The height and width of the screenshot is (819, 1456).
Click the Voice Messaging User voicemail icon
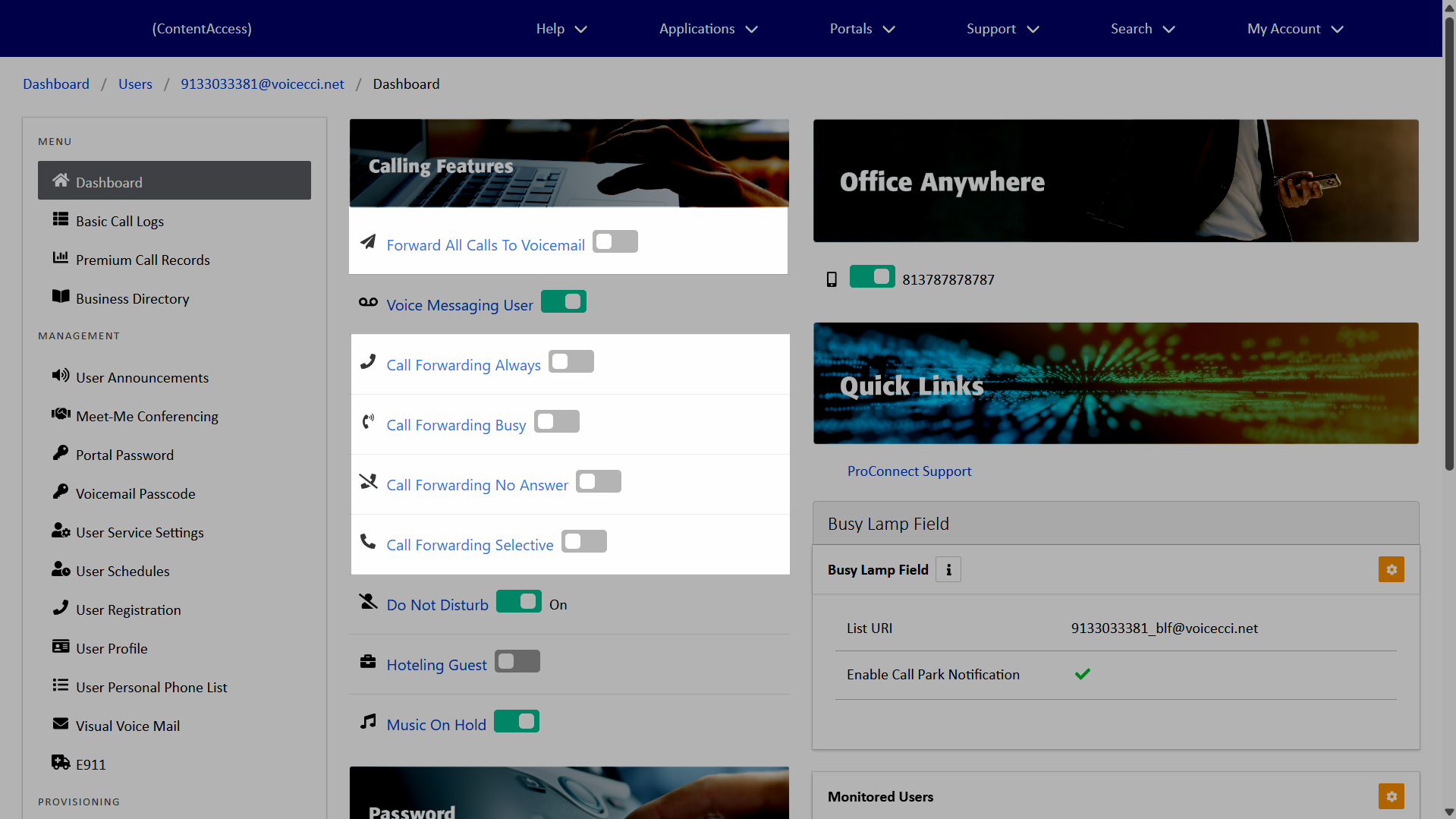[x=368, y=302]
